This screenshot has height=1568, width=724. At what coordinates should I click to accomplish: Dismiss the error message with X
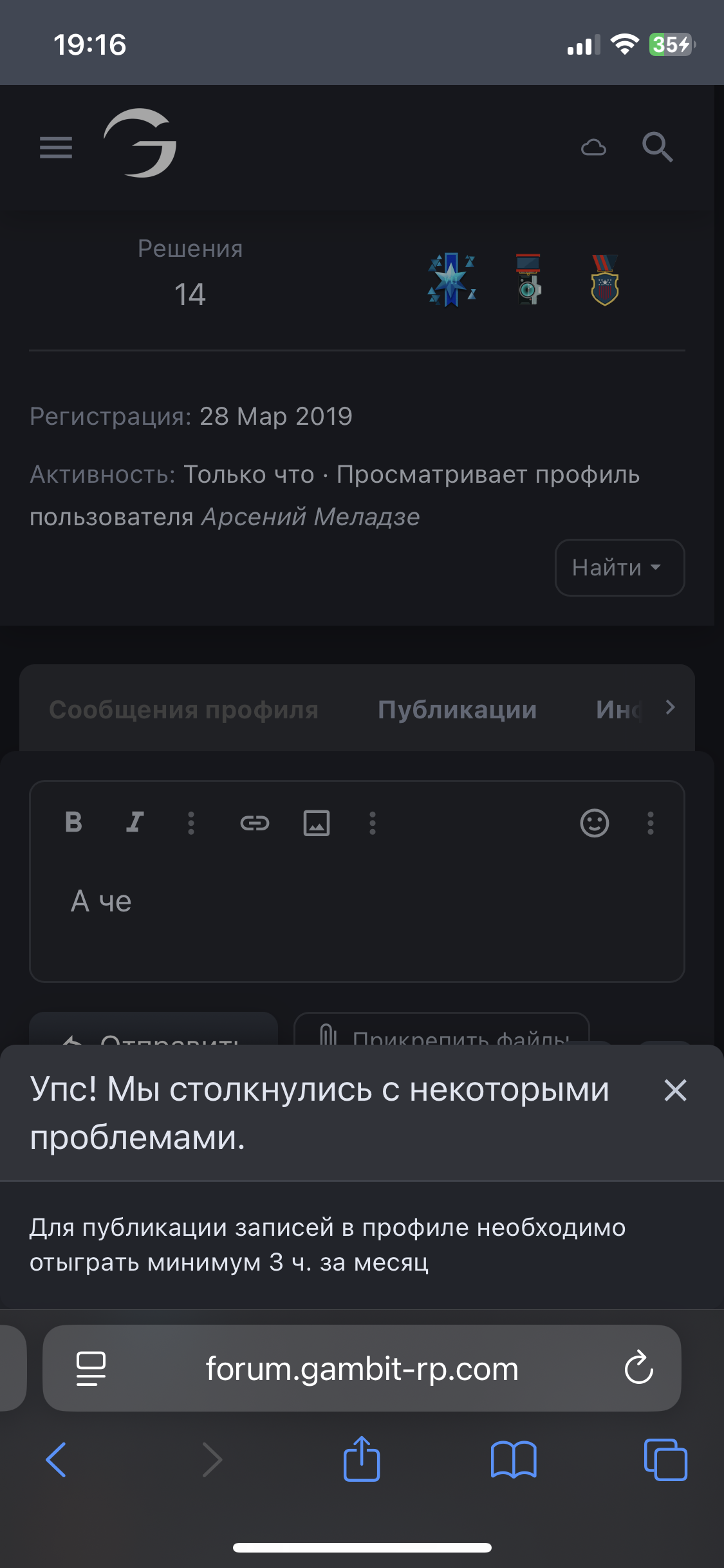[x=675, y=1090]
